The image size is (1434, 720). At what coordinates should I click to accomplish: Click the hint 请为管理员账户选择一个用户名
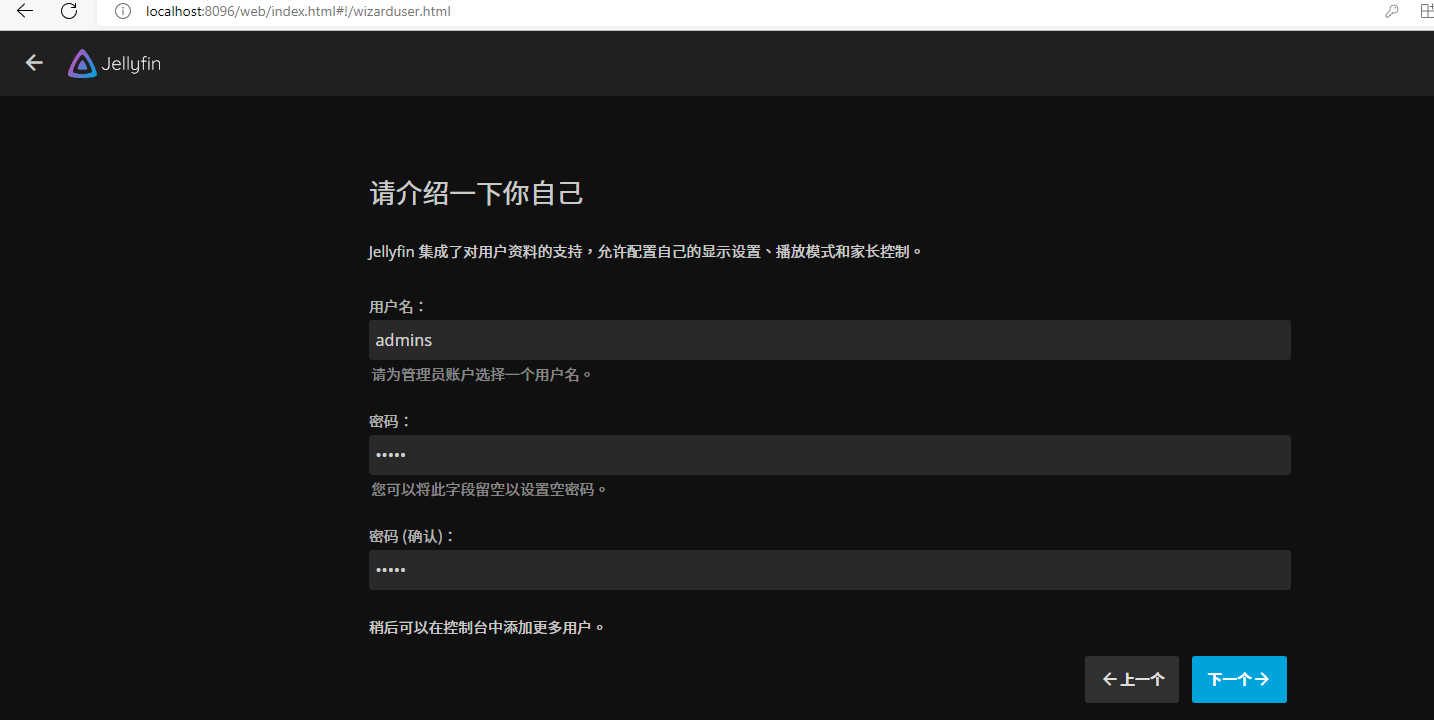click(x=482, y=375)
